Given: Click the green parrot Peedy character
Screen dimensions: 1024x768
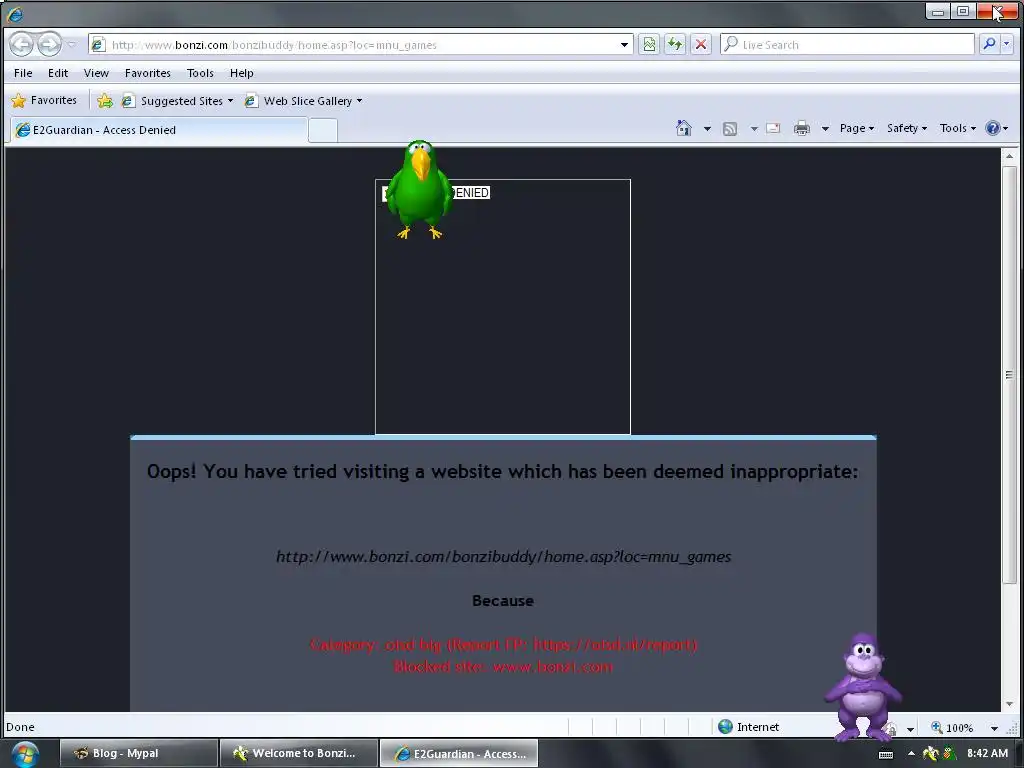Looking at the screenshot, I should point(419,189).
